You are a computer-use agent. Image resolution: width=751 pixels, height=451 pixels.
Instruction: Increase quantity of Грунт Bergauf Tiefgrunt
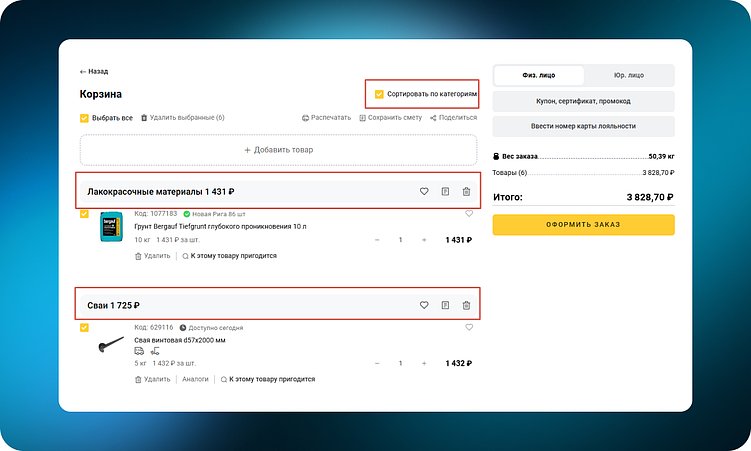click(x=424, y=240)
